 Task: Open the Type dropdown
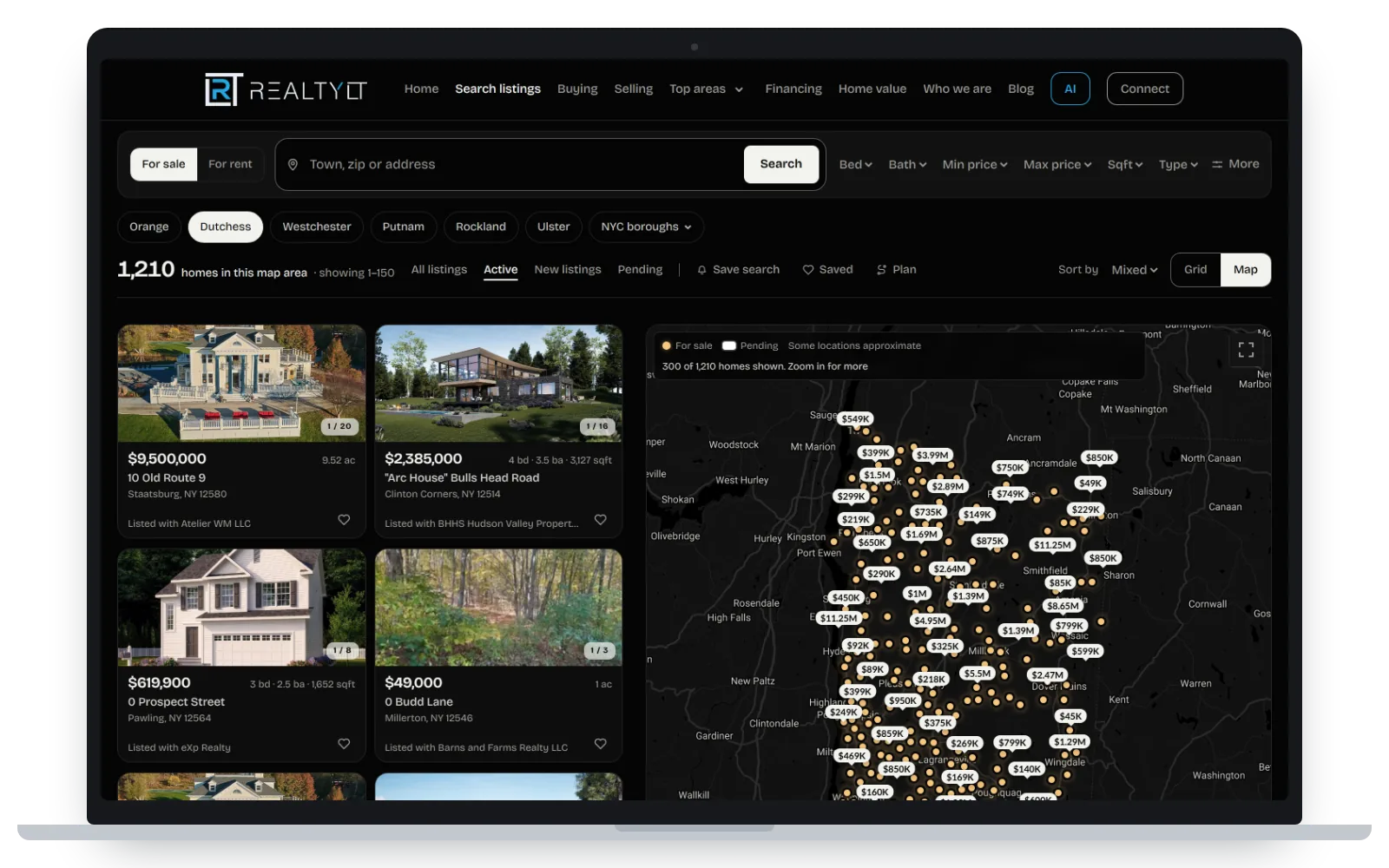(x=1178, y=165)
